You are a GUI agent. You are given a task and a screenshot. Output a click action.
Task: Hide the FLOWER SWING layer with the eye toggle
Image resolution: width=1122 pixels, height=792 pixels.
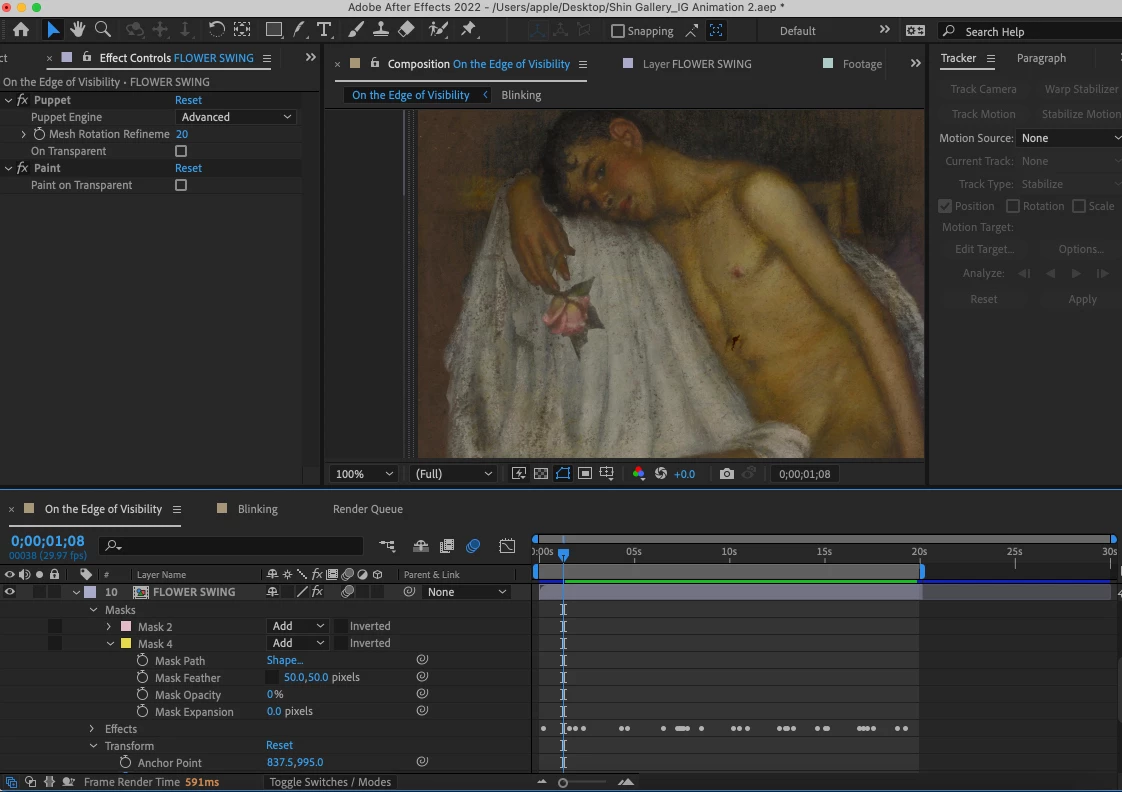tap(10, 592)
